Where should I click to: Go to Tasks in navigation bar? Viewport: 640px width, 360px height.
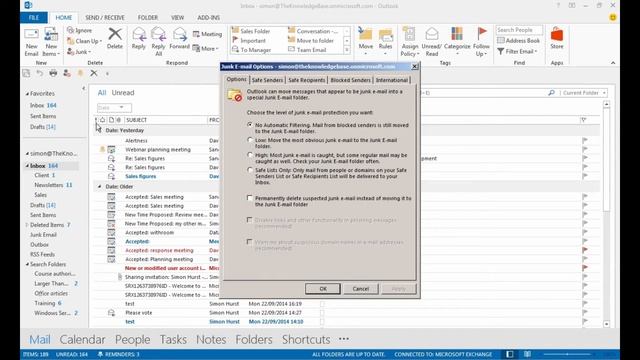[x=173, y=339]
